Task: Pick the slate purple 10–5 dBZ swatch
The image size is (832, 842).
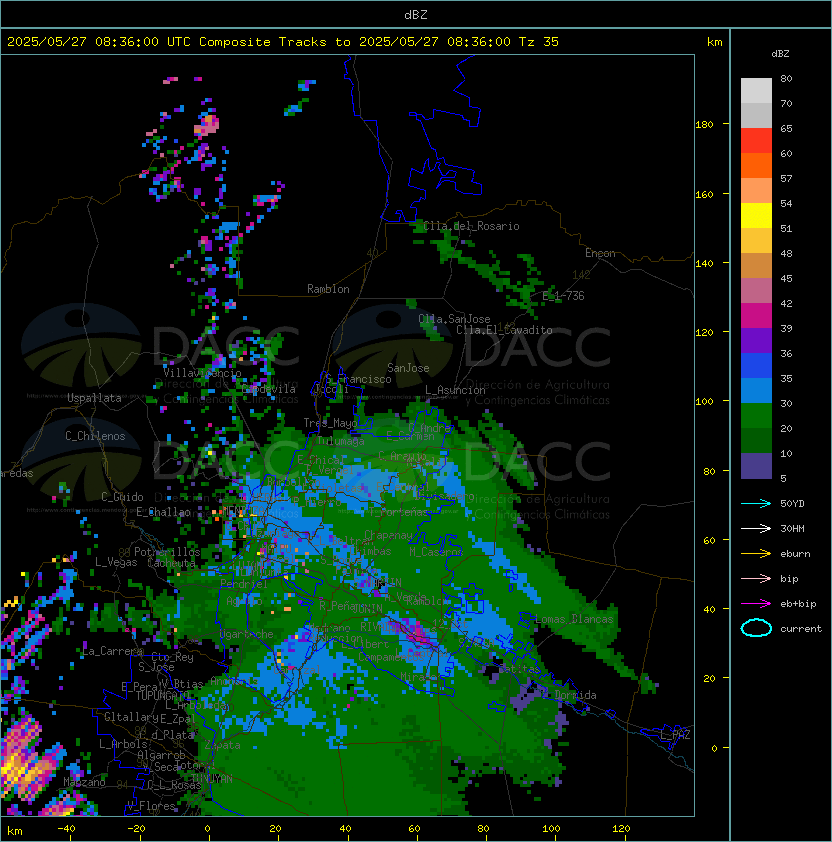Action: (x=756, y=466)
